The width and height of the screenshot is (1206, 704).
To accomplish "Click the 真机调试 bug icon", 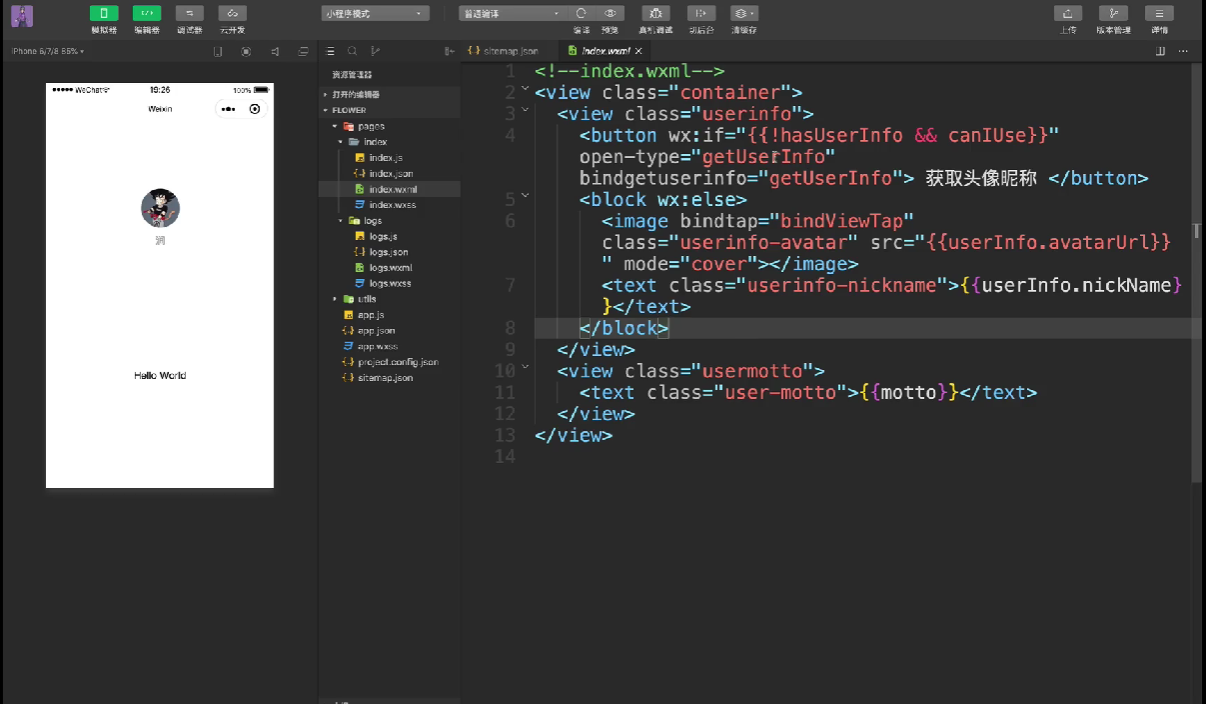I will tap(656, 13).
